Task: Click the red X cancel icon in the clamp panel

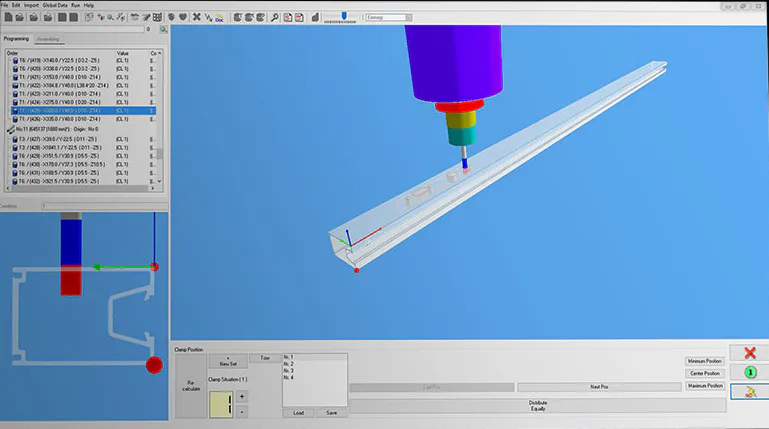Action: (x=749, y=353)
